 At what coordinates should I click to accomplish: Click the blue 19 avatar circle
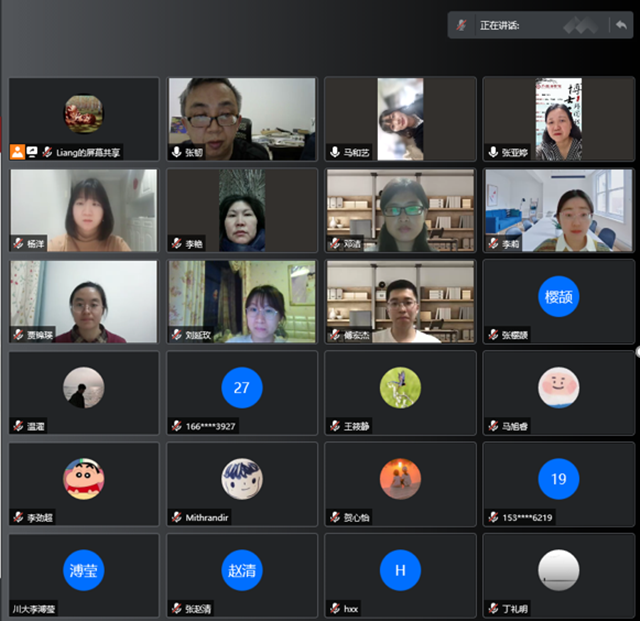558,478
